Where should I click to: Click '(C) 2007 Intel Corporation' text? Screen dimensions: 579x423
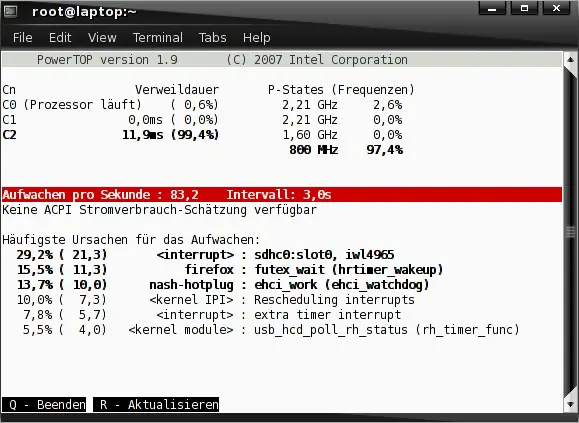pyautogui.click(x=317, y=60)
